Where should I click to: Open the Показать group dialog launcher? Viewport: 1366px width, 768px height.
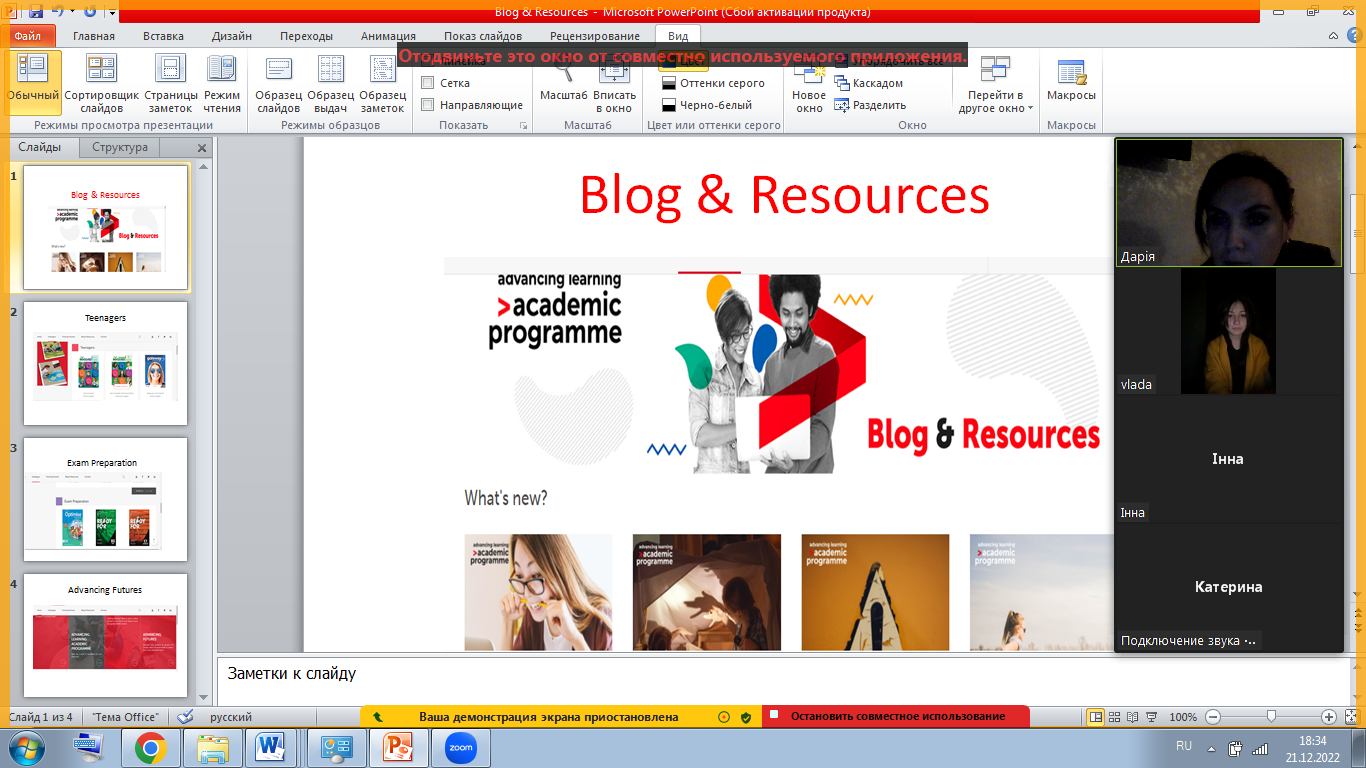(522, 126)
